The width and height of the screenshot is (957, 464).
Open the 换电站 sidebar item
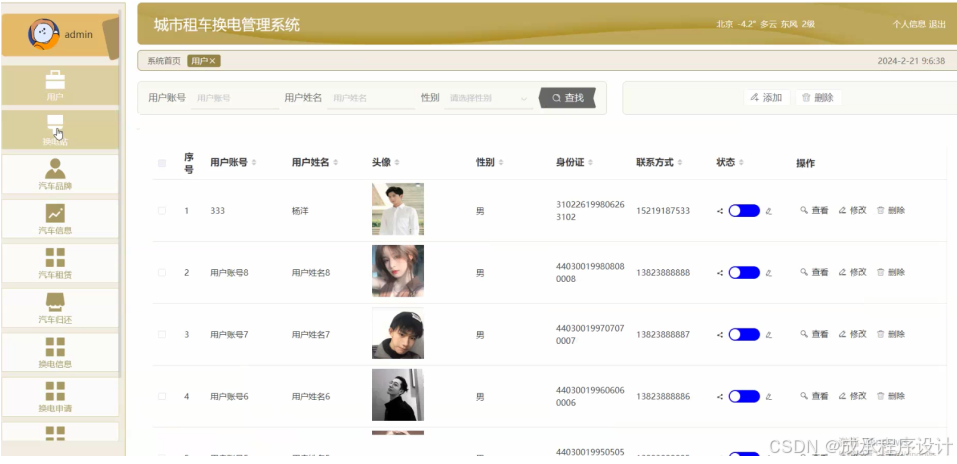click(x=59, y=129)
